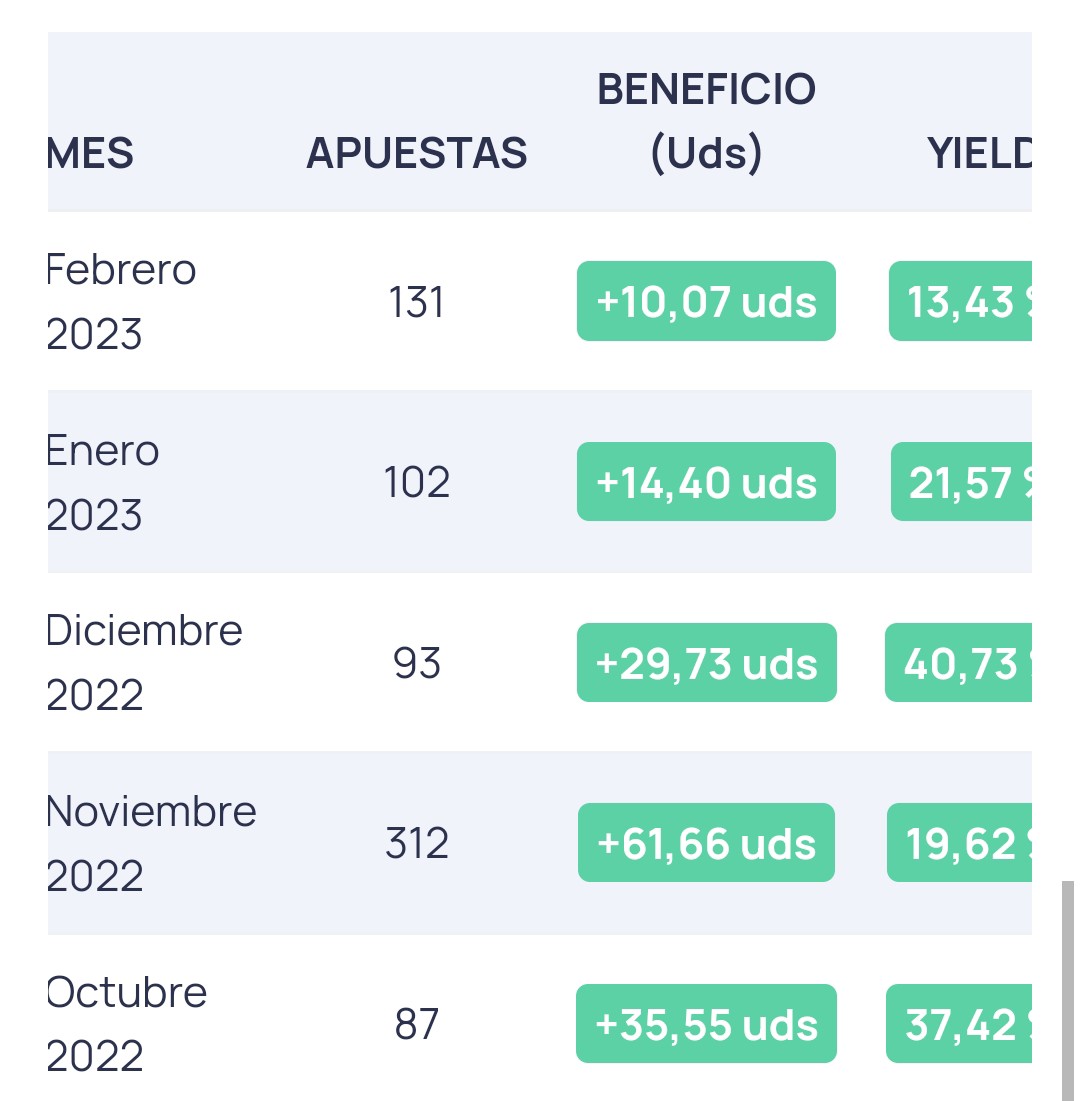Click the 131 bets count cell

416,302
